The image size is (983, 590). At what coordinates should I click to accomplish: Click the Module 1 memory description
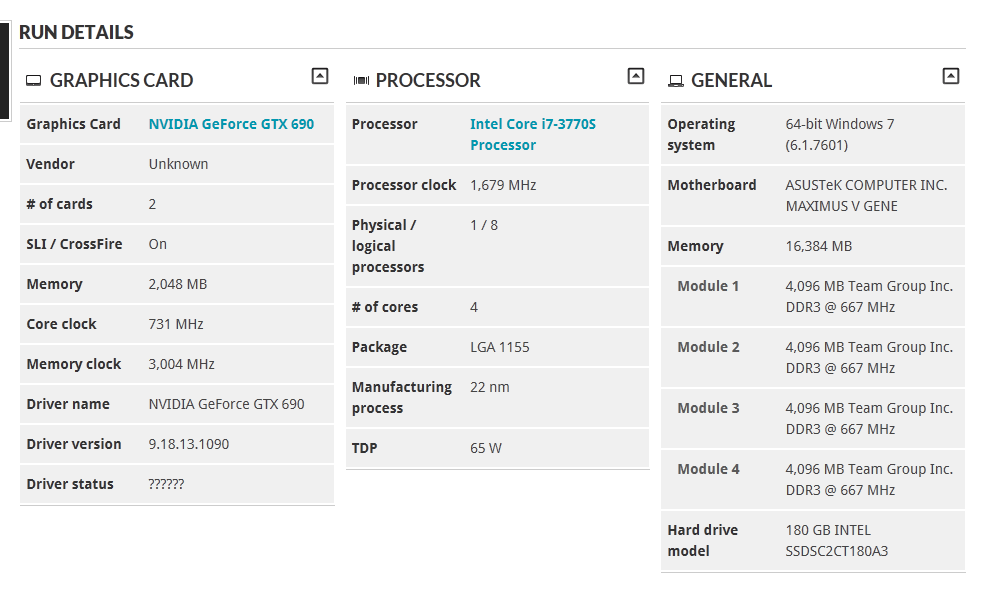869,297
